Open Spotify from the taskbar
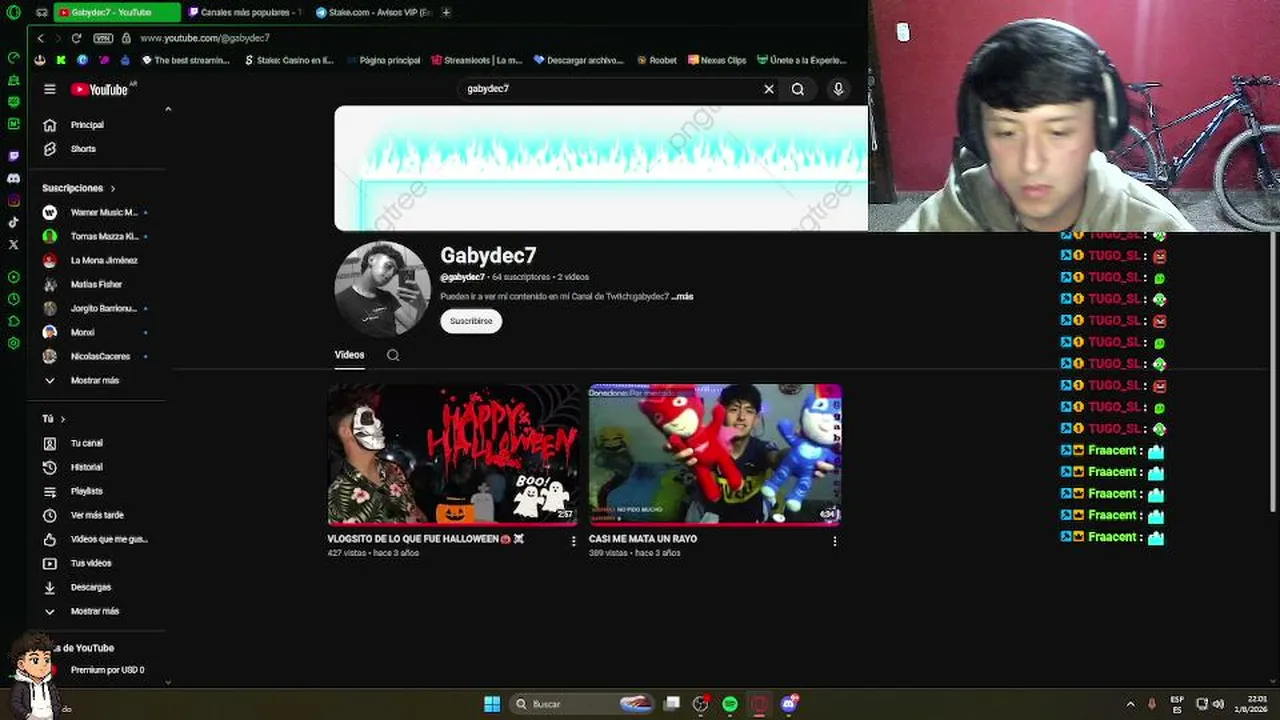 pyautogui.click(x=730, y=704)
